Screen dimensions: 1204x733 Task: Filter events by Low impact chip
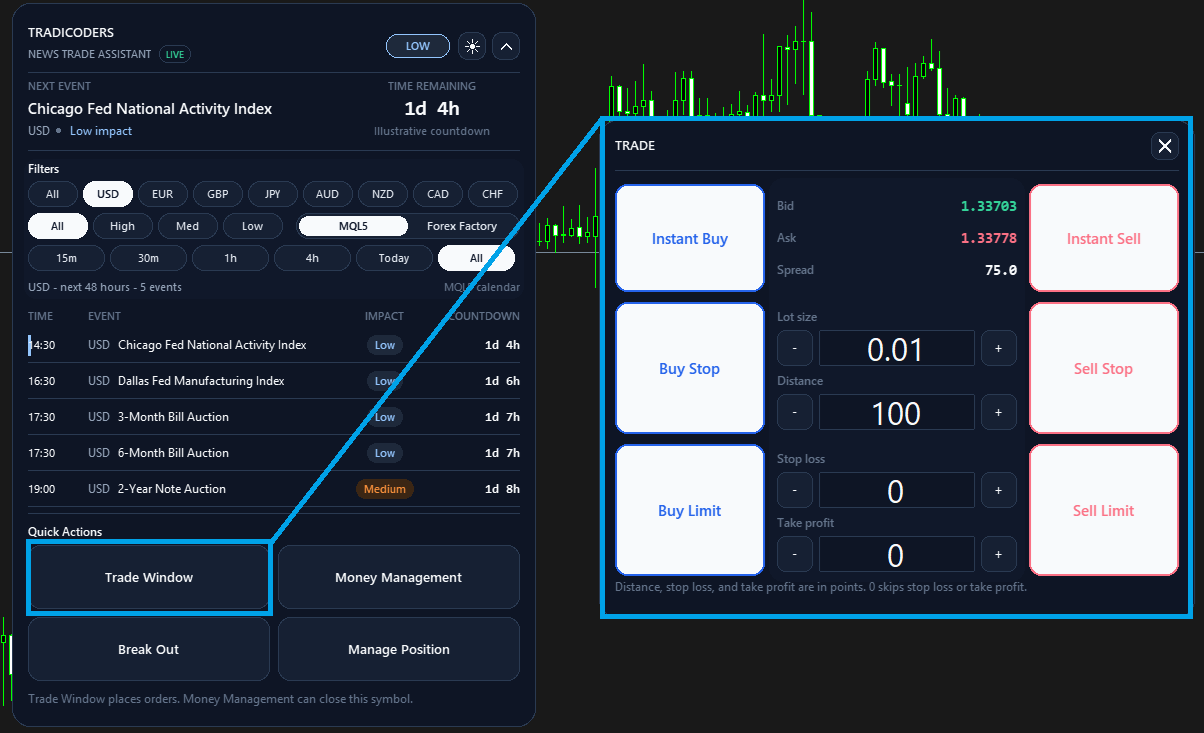pos(253,226)
